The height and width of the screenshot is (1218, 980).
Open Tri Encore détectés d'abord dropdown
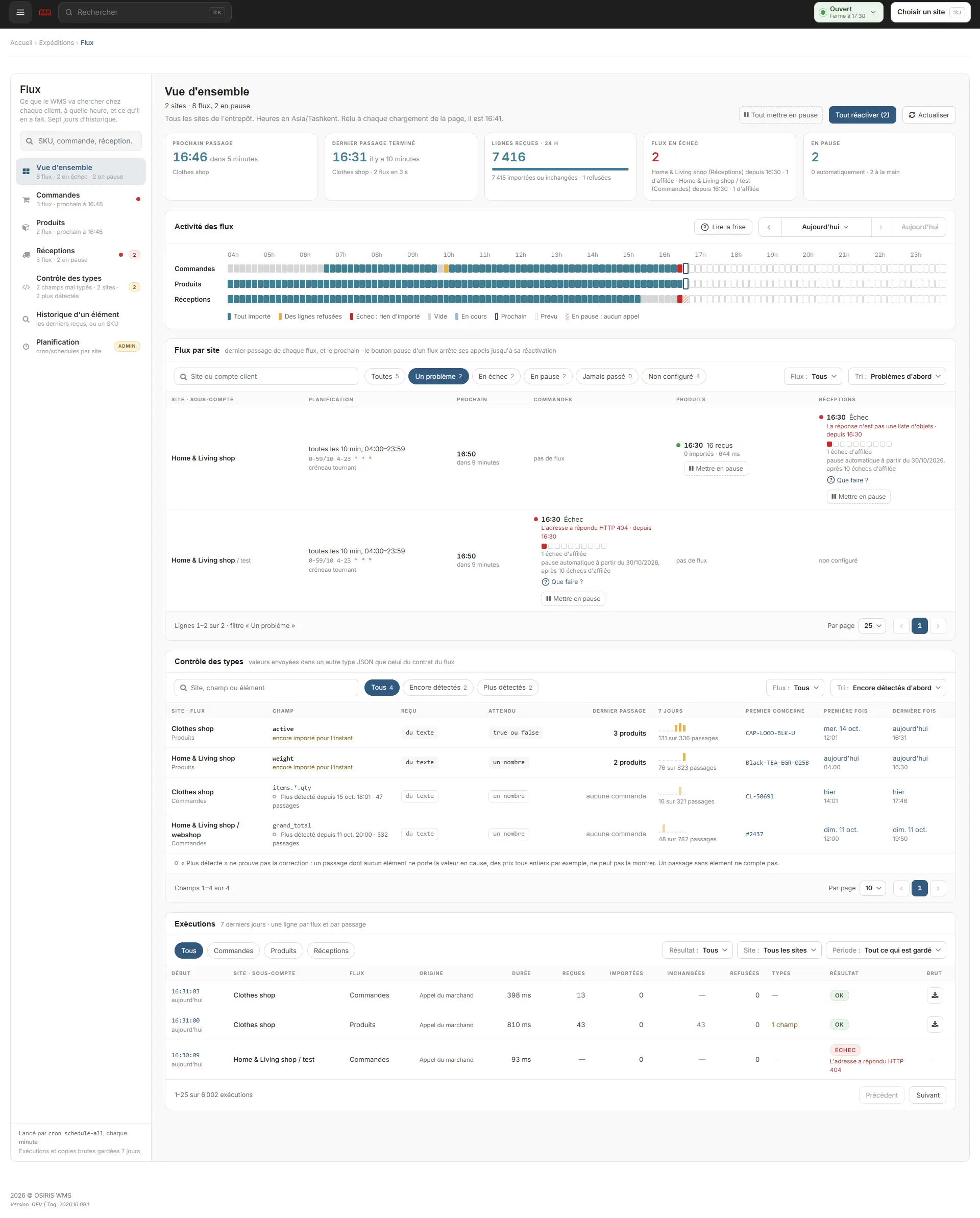888,688
